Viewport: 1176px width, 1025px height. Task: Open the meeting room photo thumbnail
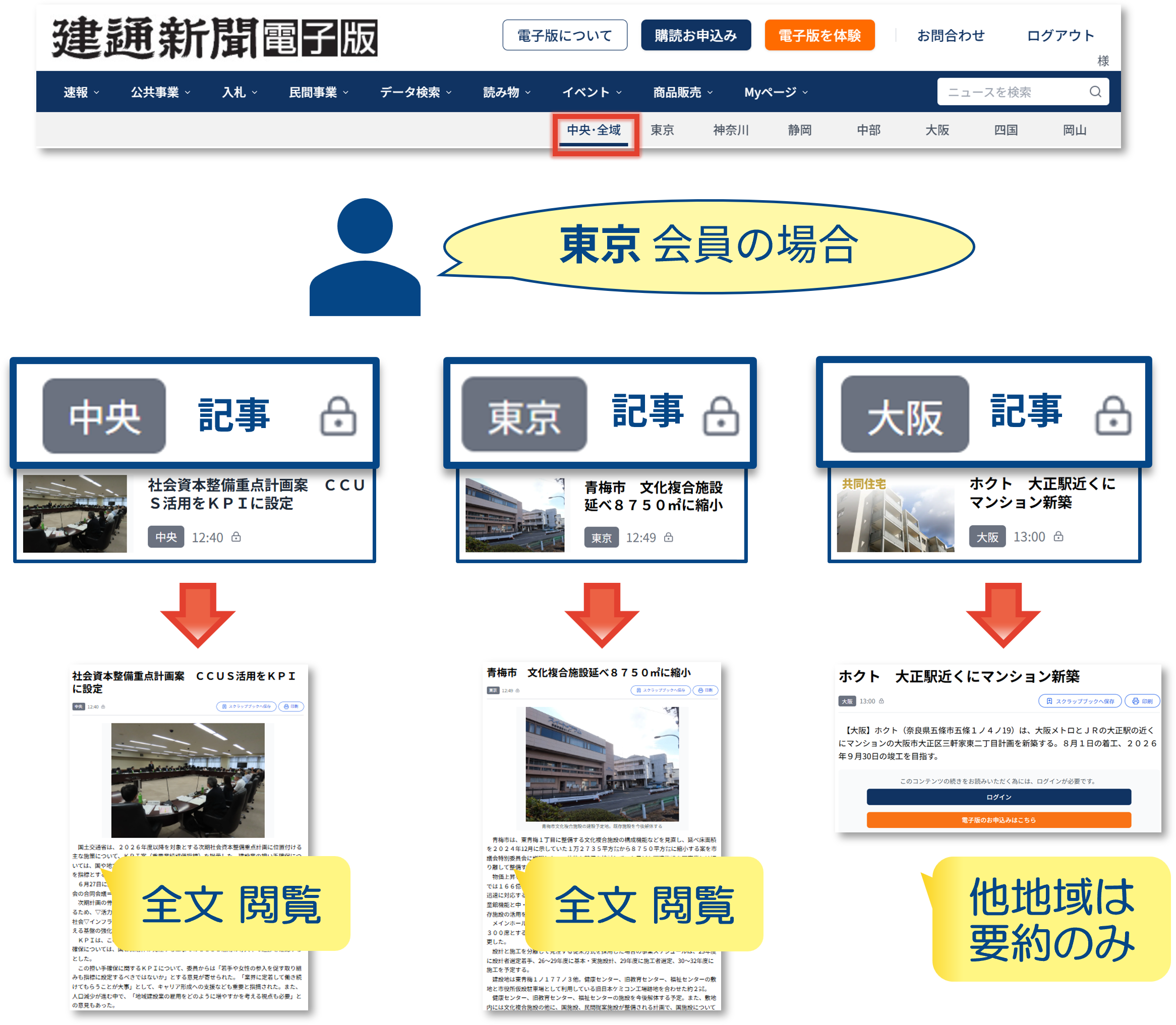74,513
